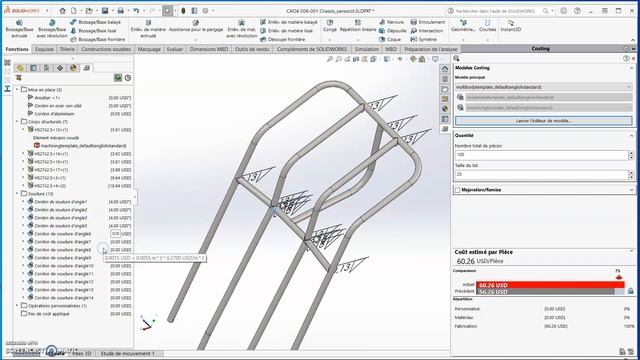Click the gray Précédent 56.26 USD bar

click(x=545, y=291)
